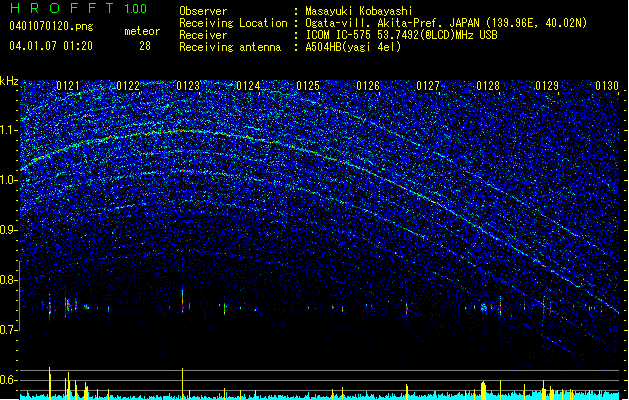Click the tallest yellow spike at 0123 in level graph

coord(183,384)
